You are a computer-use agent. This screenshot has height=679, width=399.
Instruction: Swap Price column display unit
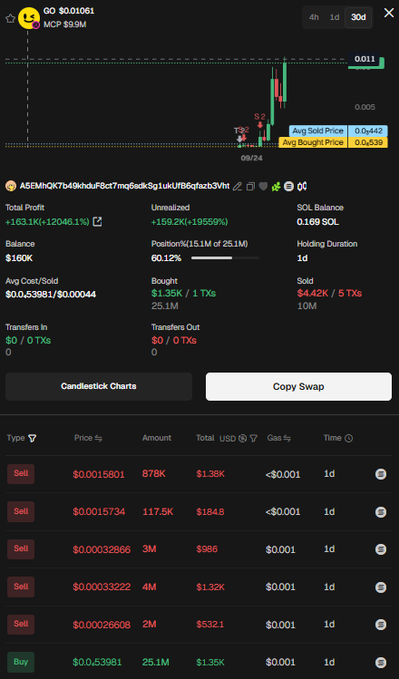98,438
